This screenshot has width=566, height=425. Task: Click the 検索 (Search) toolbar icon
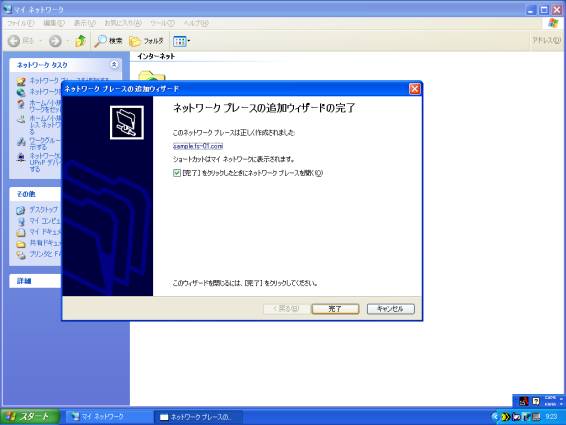coord(108,41)
